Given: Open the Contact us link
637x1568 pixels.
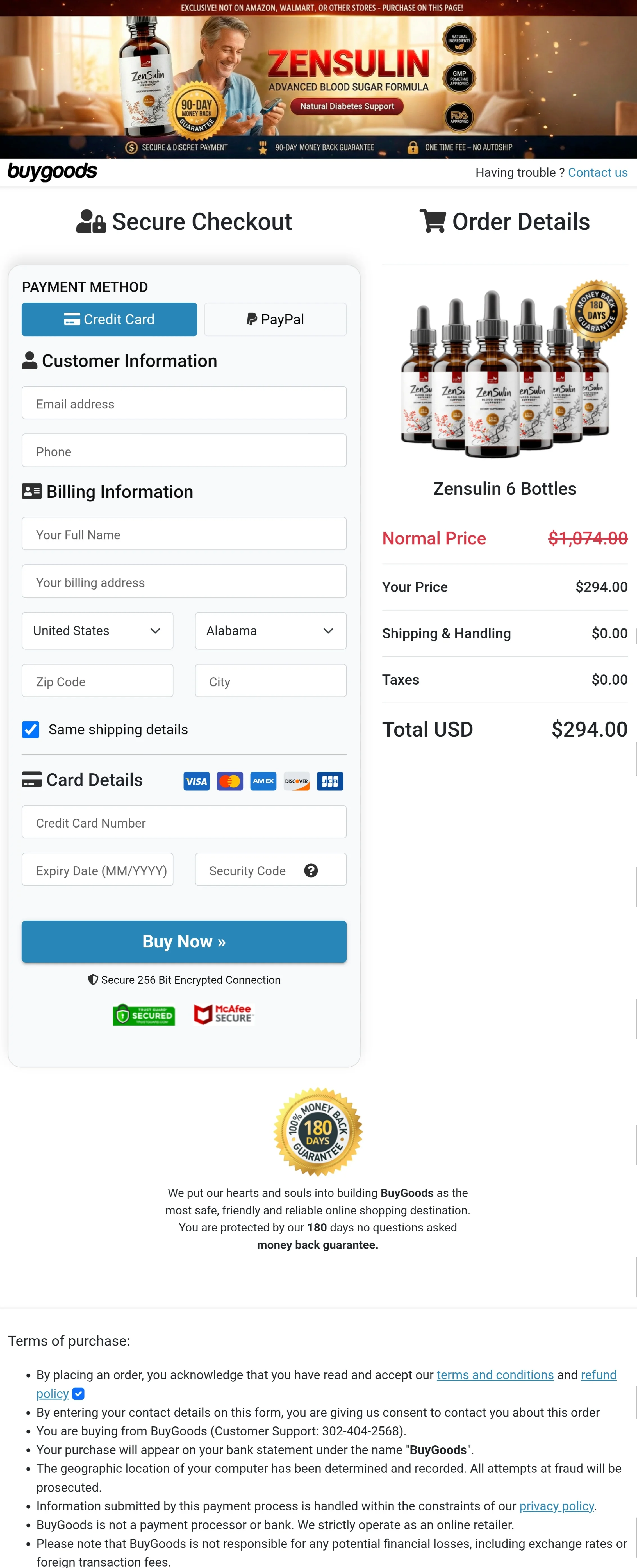Looking at the screenshot, I should click(x=597, y=172).
